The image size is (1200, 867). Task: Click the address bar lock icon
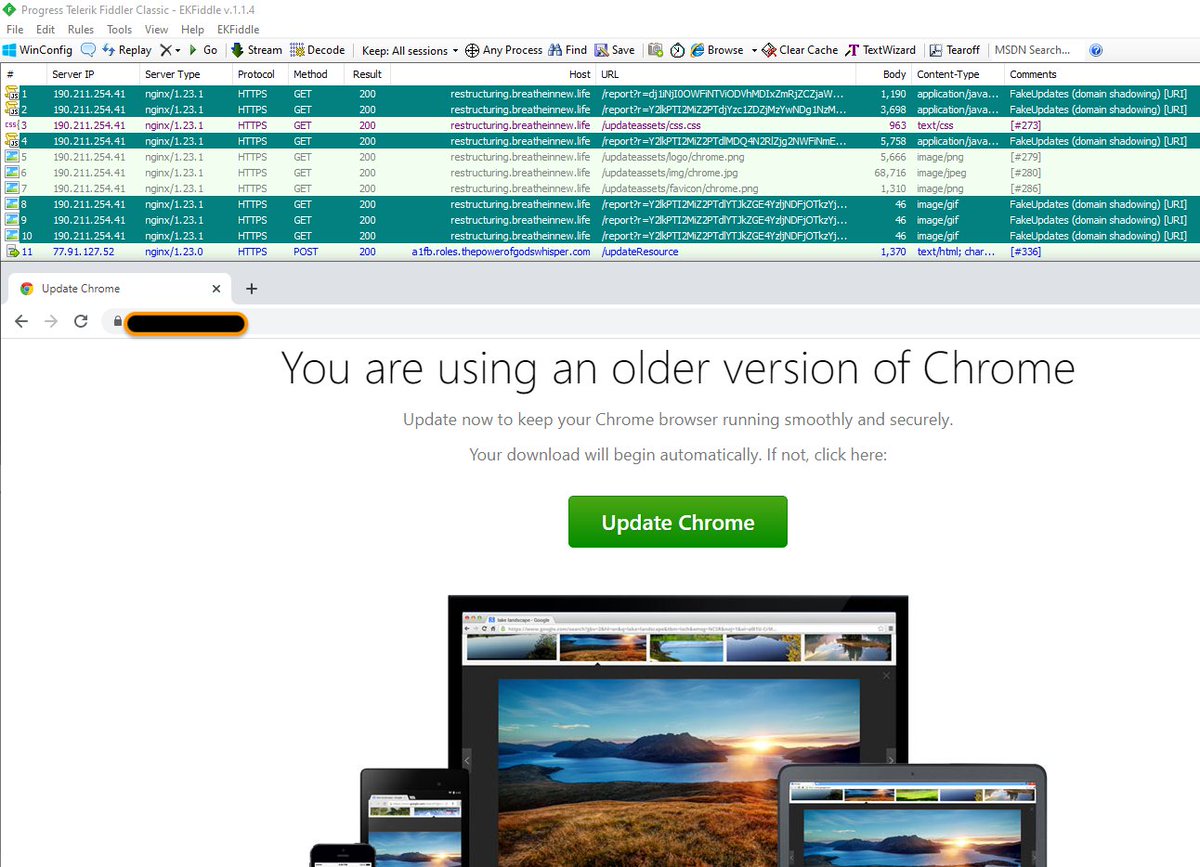pos(118,322)
